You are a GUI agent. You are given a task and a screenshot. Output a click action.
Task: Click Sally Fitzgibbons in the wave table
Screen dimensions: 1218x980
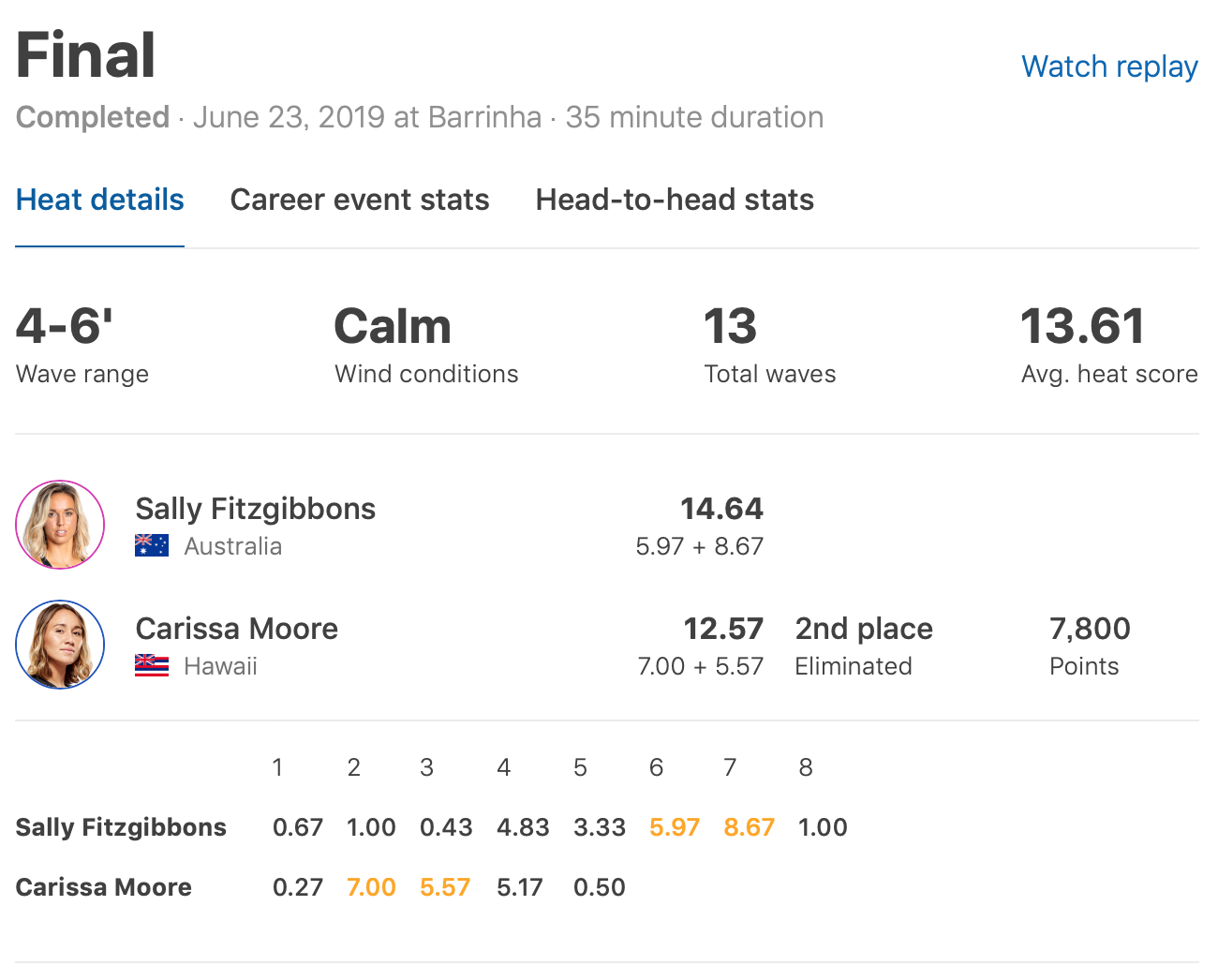[121, 827]
